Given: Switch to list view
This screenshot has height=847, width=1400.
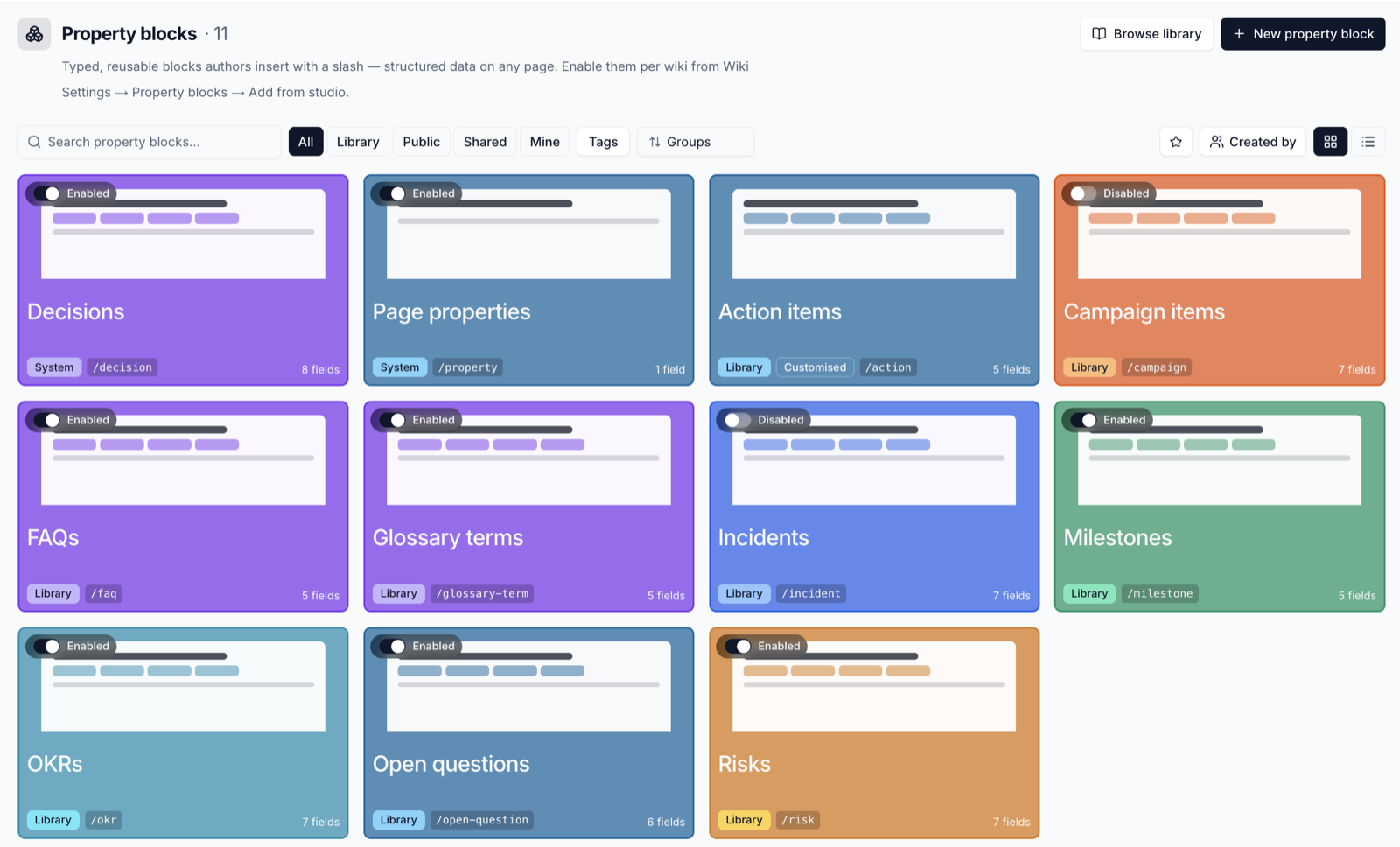Looking at the screenshot, I should [1368, 142].
